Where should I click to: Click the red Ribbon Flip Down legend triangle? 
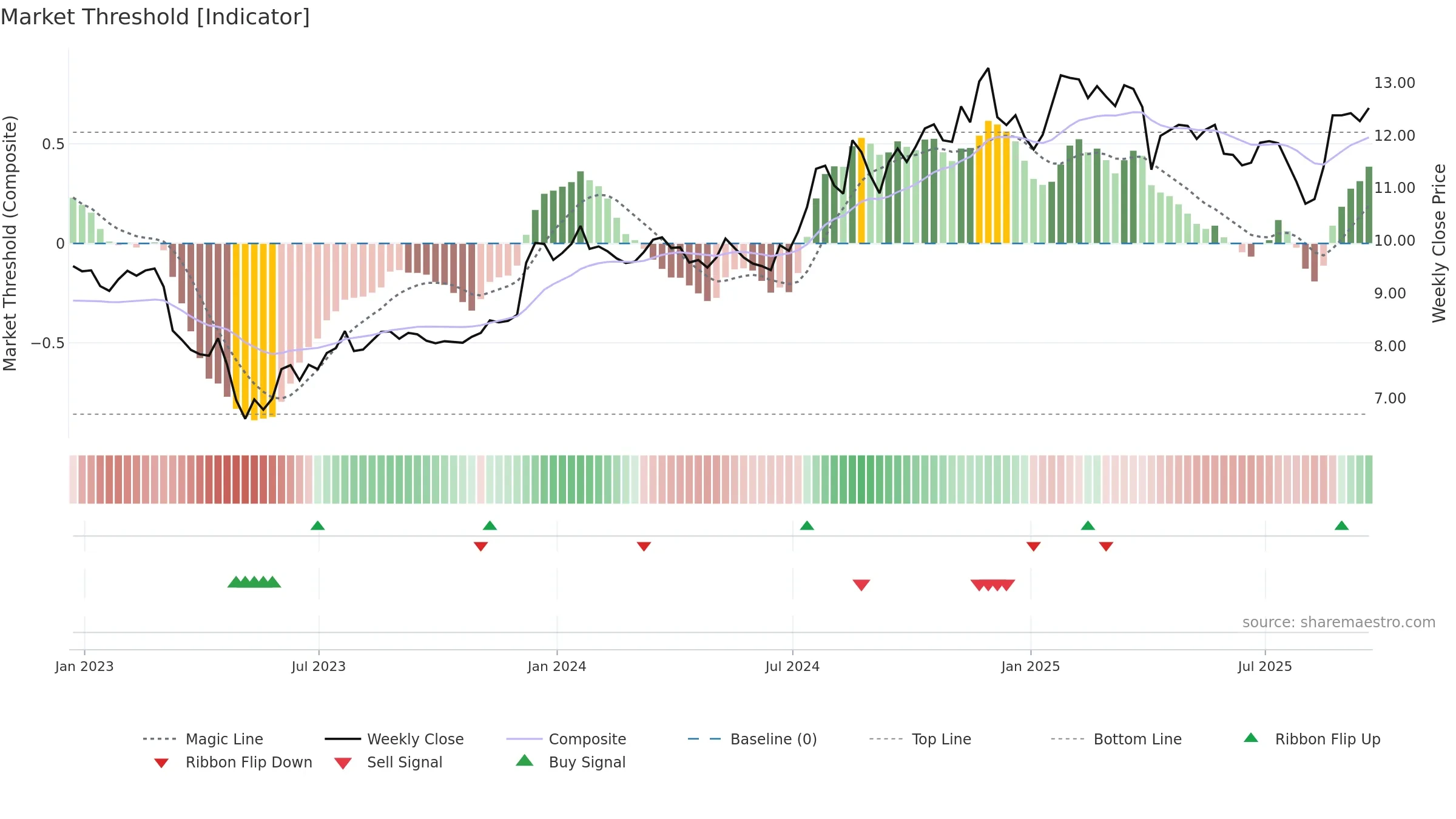pyautogui.click(x=161, y=763)
